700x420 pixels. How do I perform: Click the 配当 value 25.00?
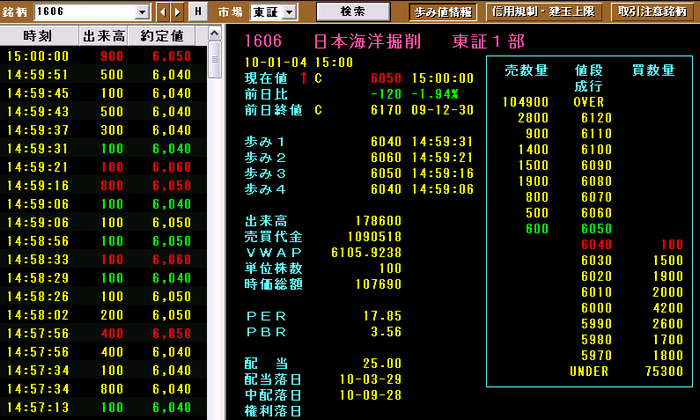point(382,363)
